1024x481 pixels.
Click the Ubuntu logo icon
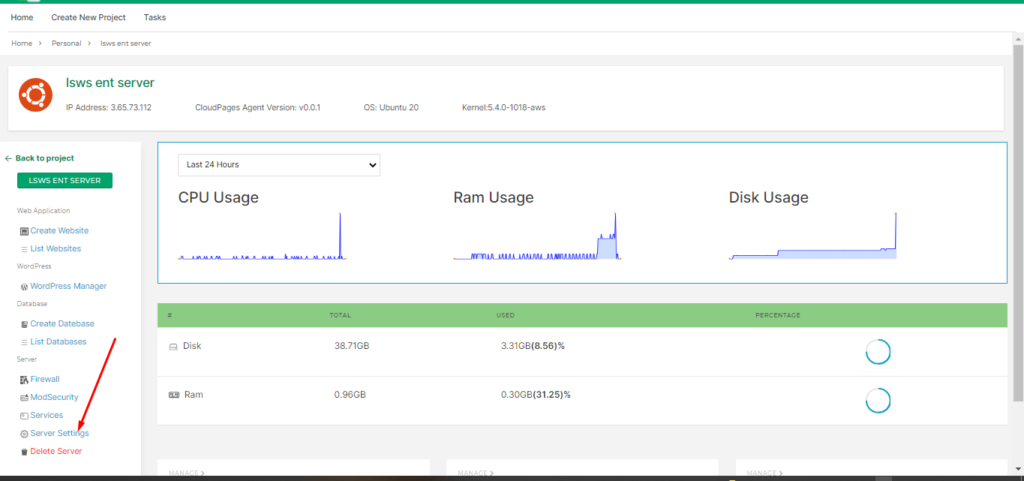click(36, 95)
